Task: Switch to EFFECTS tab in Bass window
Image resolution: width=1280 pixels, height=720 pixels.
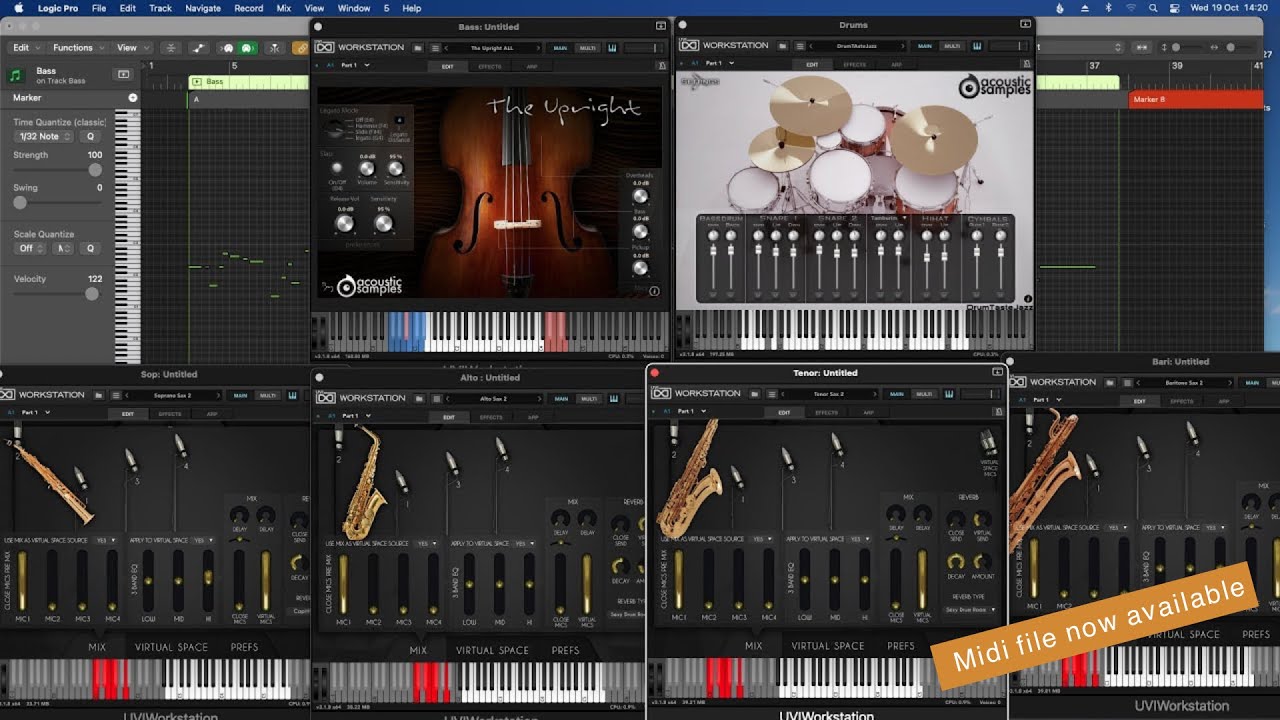Action: [490, 66]
